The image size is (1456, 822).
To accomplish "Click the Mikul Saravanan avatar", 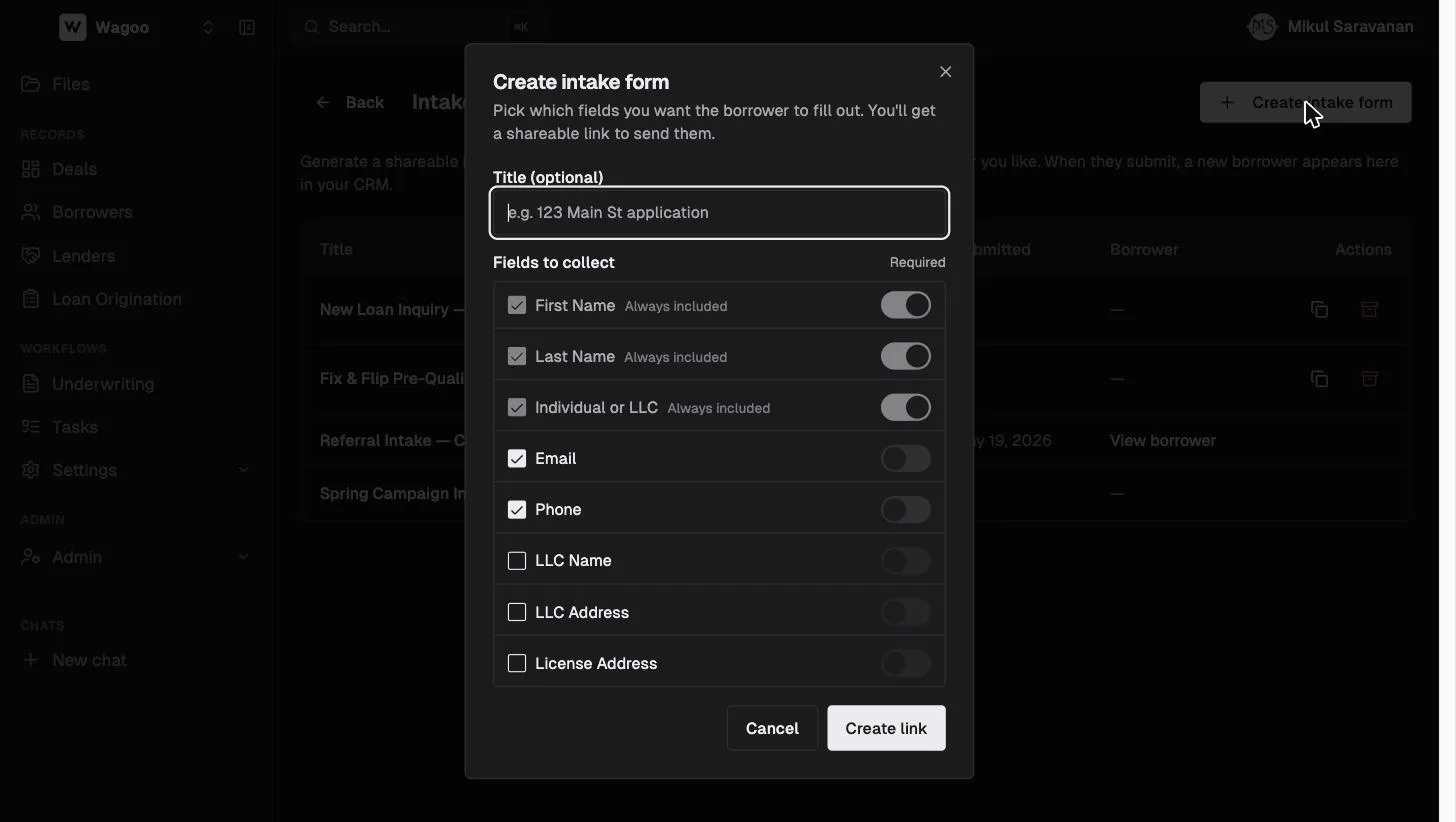I will 1263,27.
